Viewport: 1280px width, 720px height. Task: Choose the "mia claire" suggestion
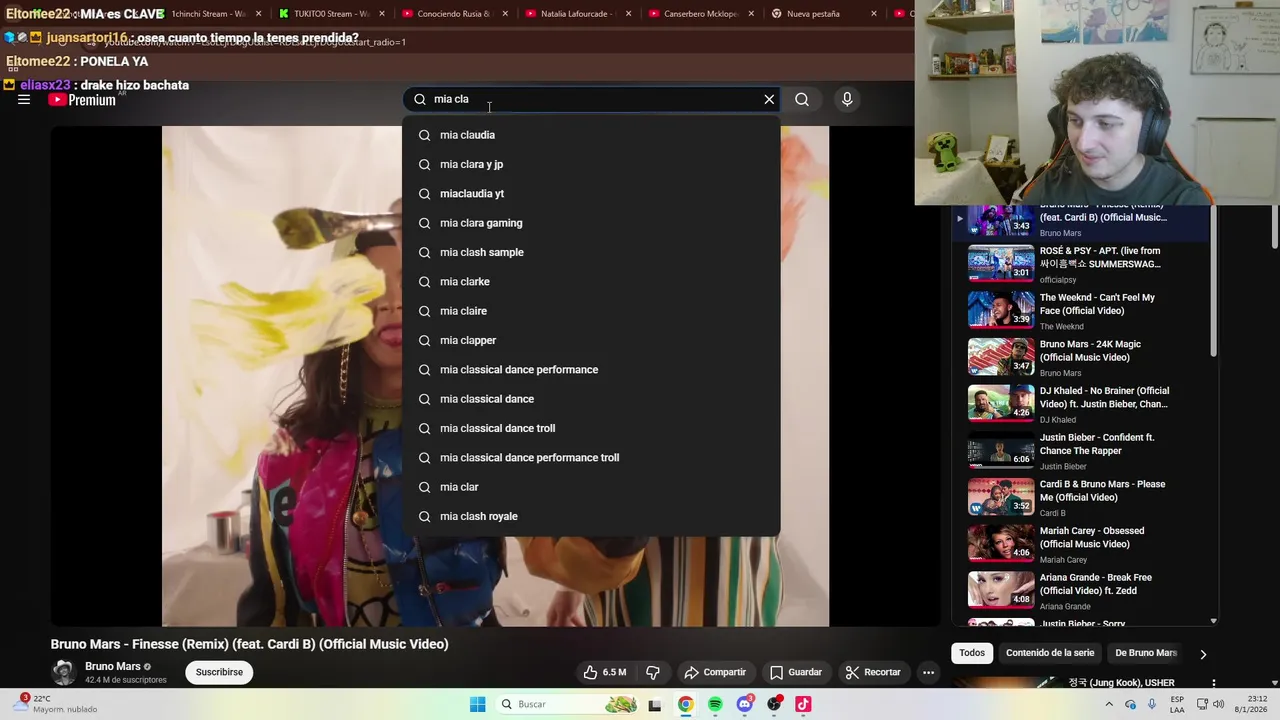pos(591,311)
